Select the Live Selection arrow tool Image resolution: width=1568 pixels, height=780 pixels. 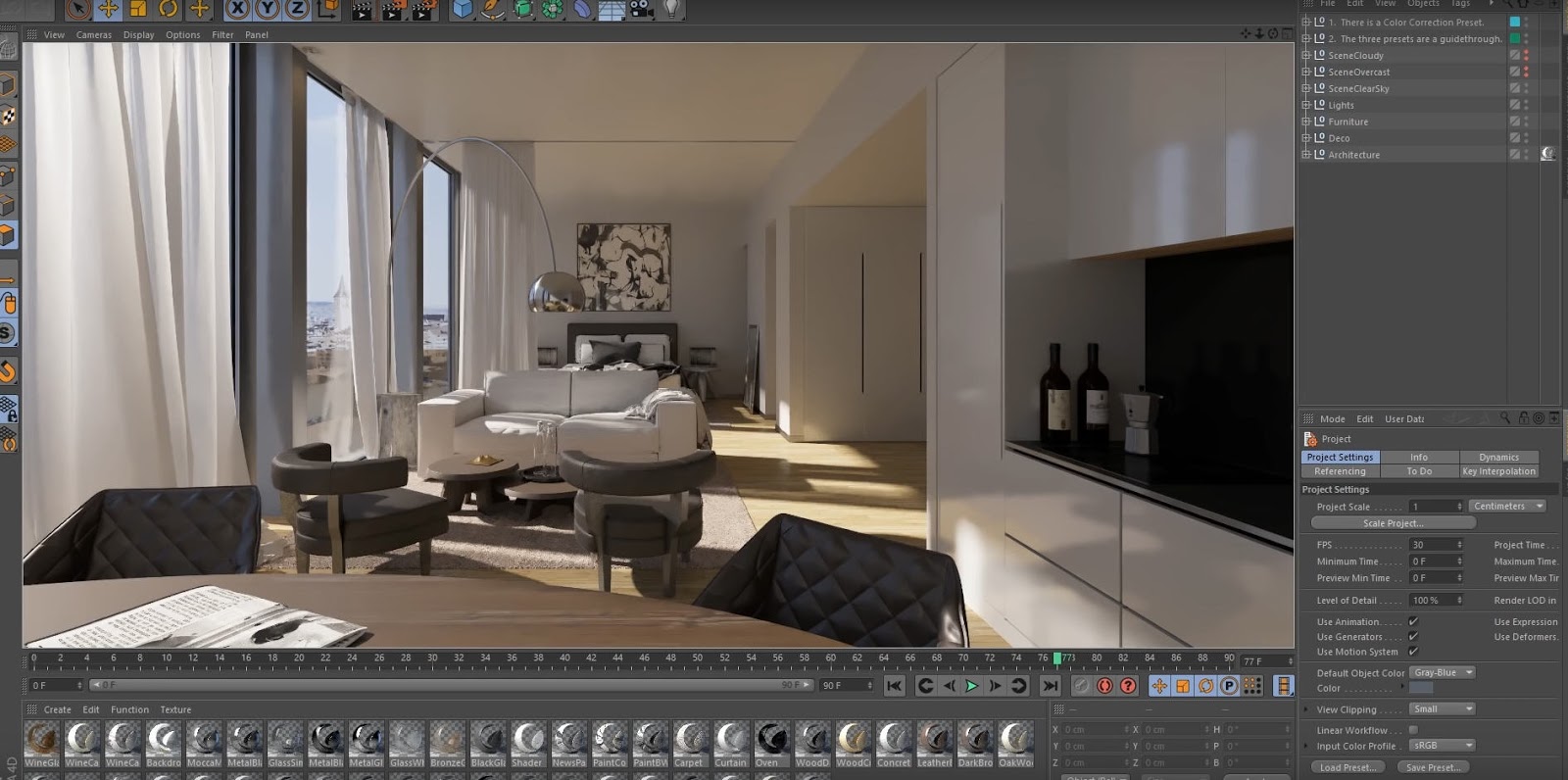(x=78, y=10)
